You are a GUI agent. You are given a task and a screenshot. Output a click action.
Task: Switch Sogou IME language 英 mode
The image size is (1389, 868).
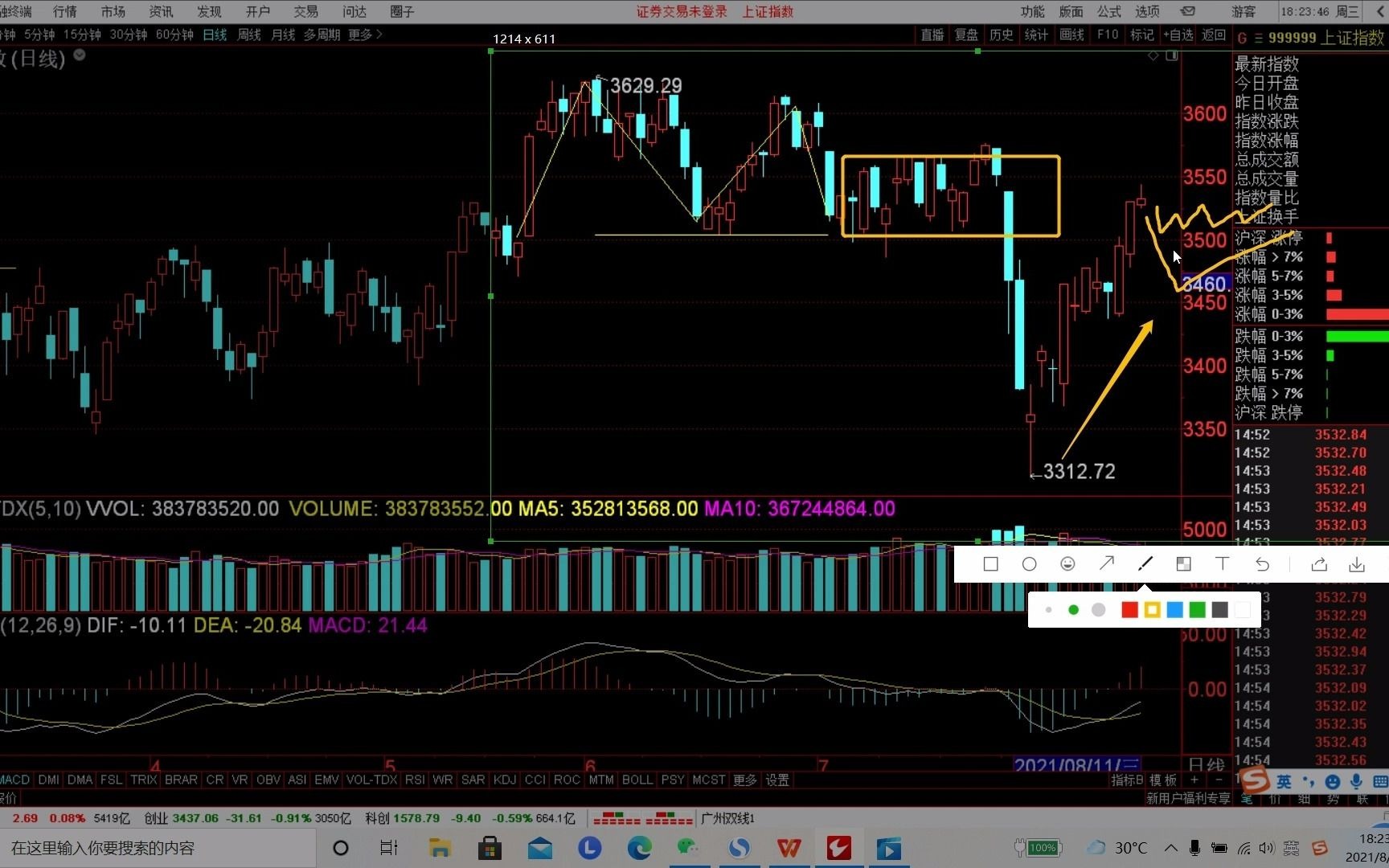coord(1284,781)
